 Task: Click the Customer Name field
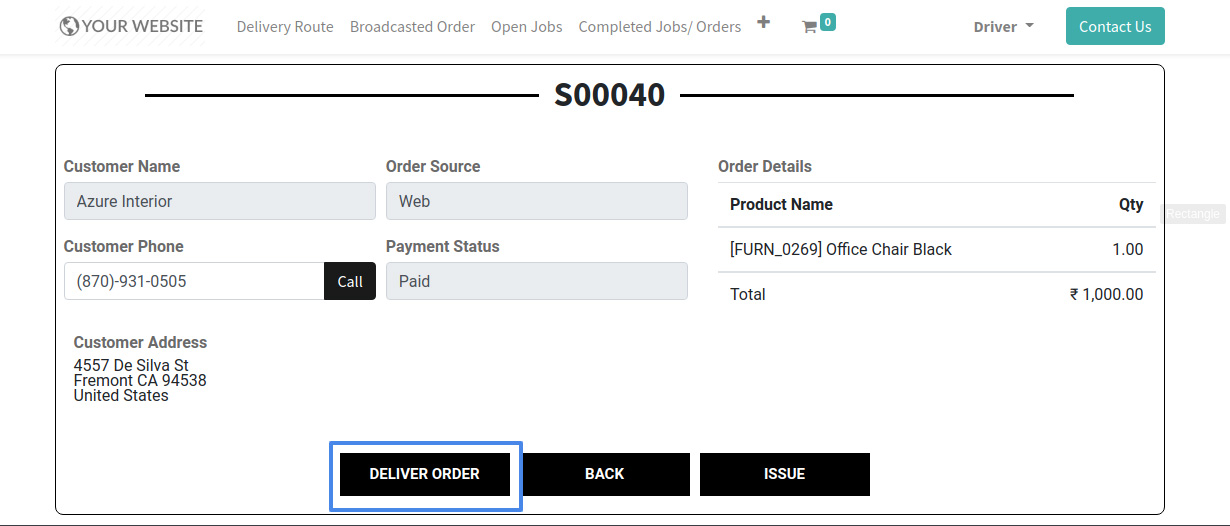[219, 201]
